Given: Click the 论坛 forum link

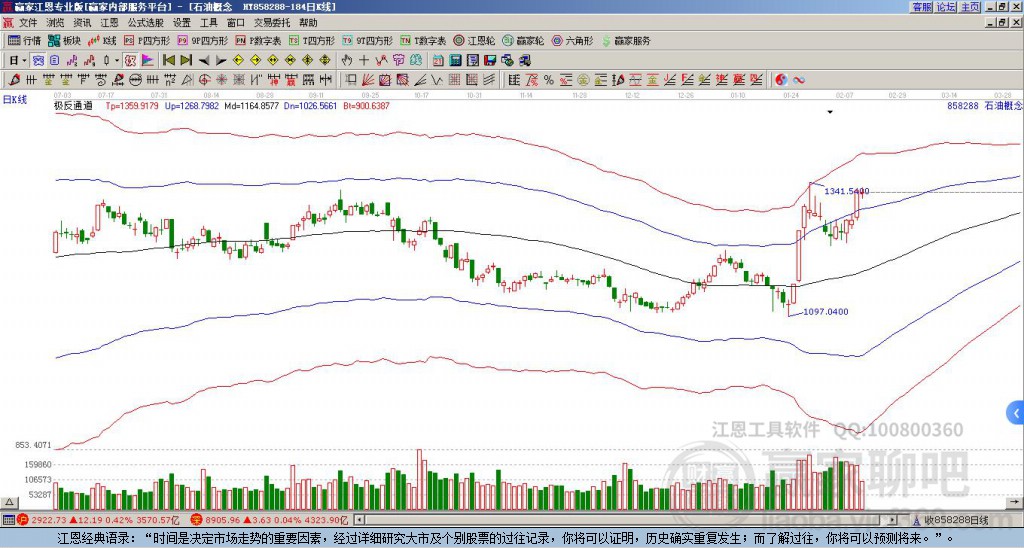Looking at the screenshot, I should pos(946,7).
